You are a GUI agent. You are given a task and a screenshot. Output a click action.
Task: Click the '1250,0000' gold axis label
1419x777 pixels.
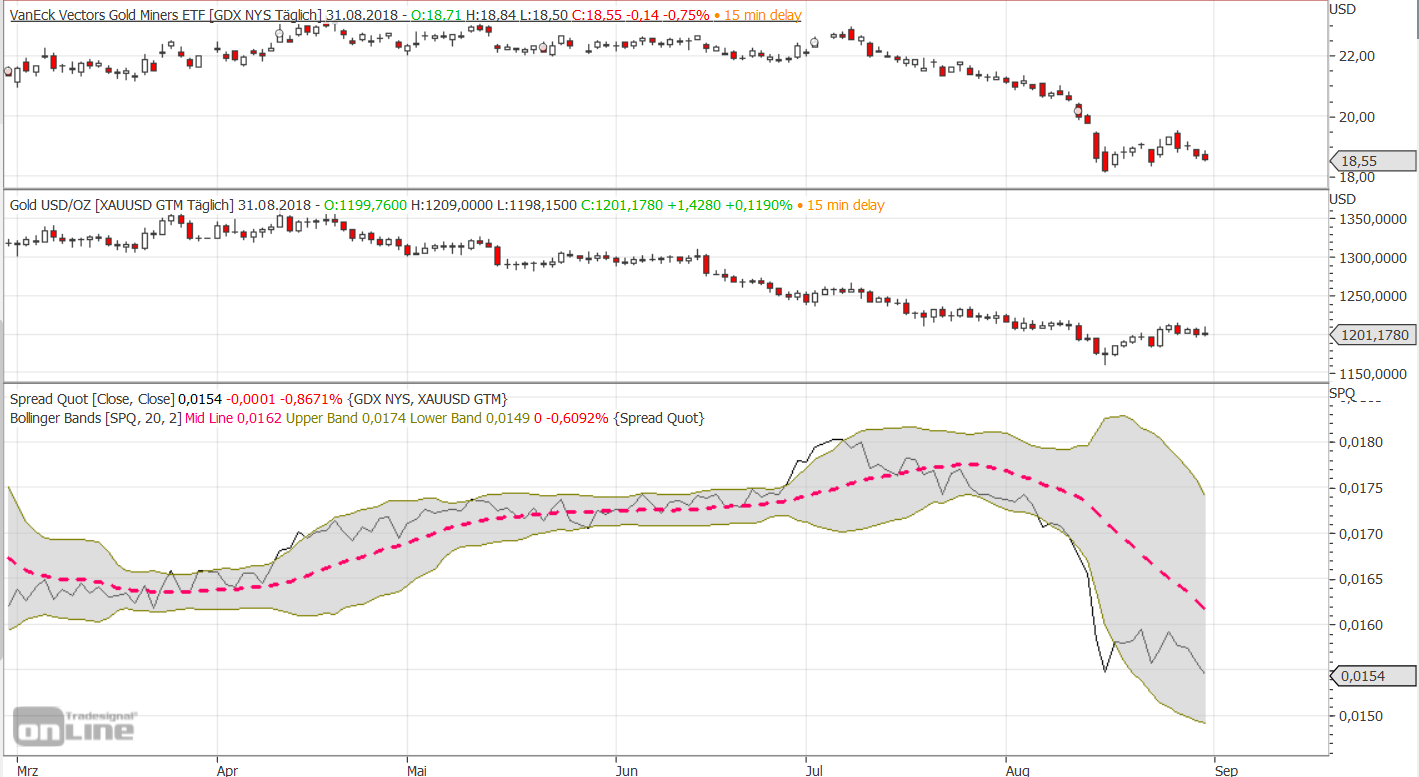1372,297
